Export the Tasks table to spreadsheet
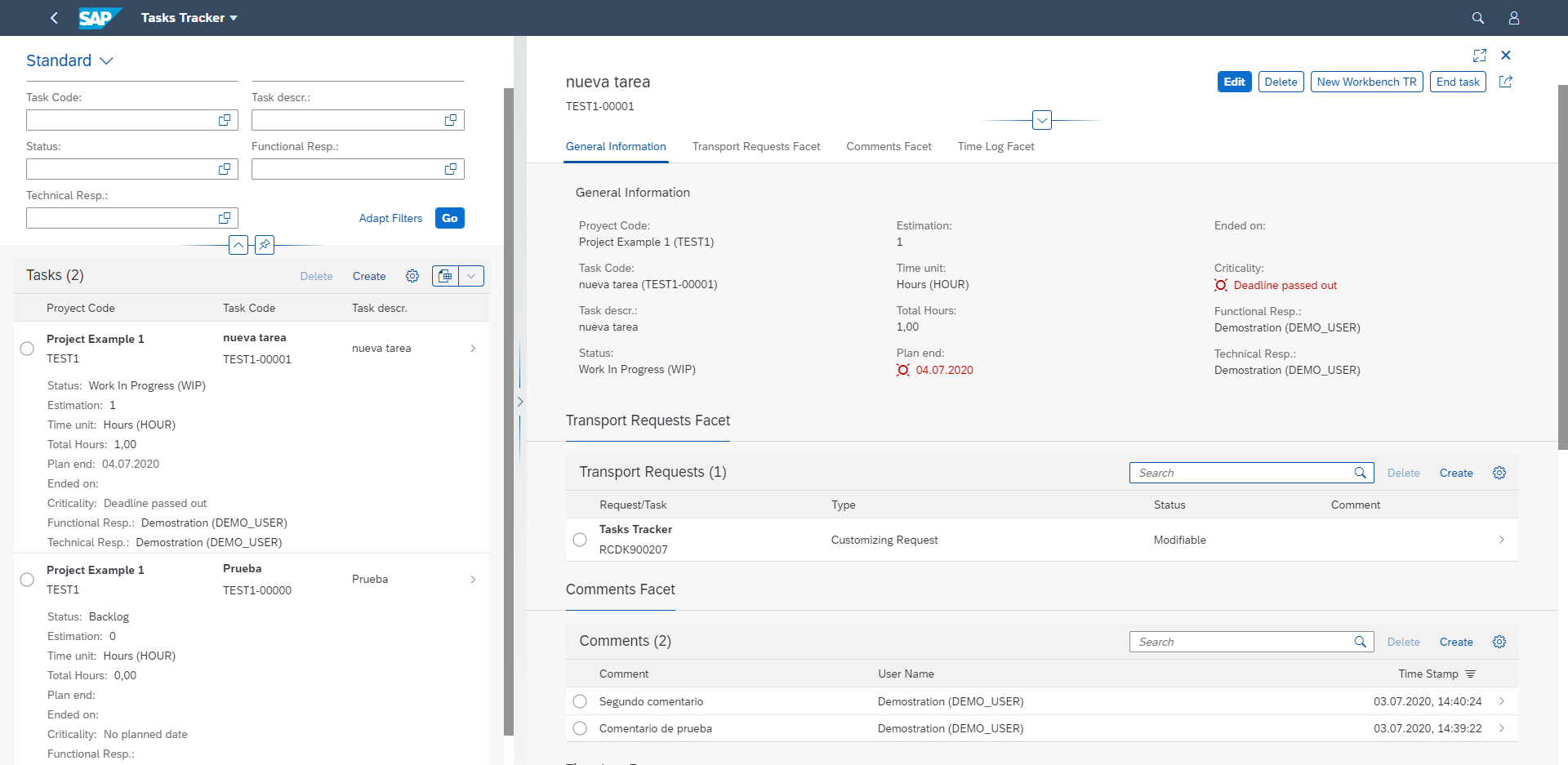Screen dimensions: 1568x765 pos(445,276)
